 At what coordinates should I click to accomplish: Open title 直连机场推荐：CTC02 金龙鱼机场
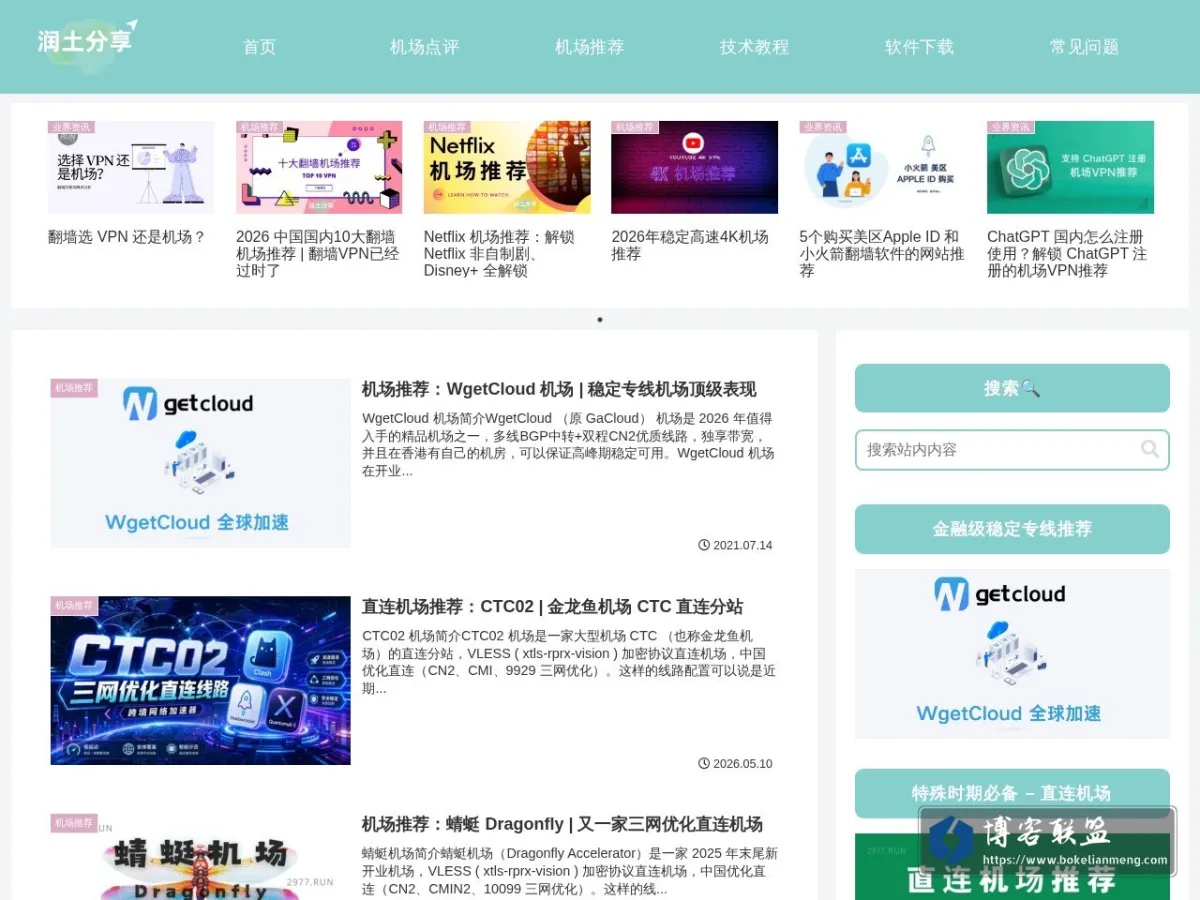click(x=552, y=606)
